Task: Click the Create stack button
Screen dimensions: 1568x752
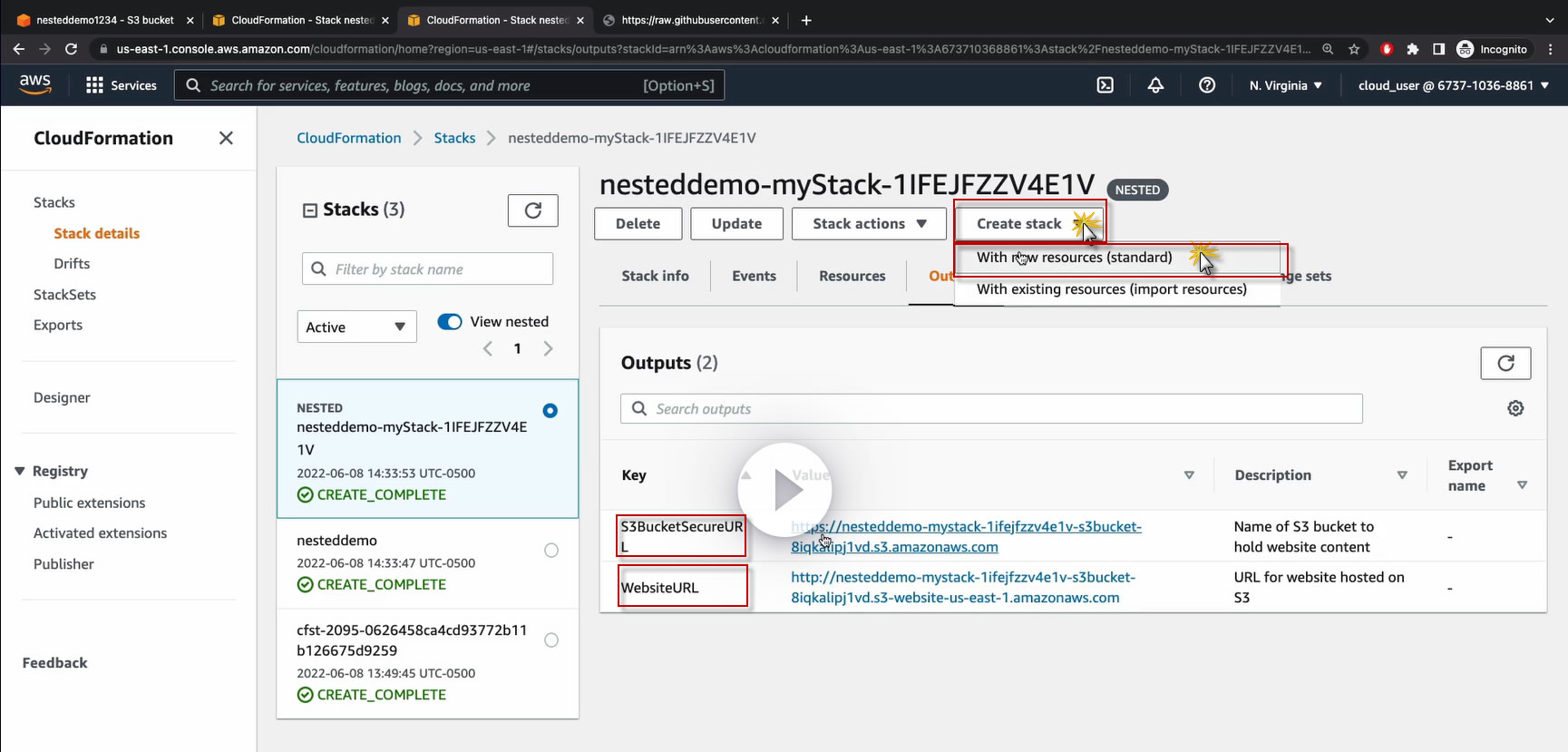Action: click(x=1029, y=224)
